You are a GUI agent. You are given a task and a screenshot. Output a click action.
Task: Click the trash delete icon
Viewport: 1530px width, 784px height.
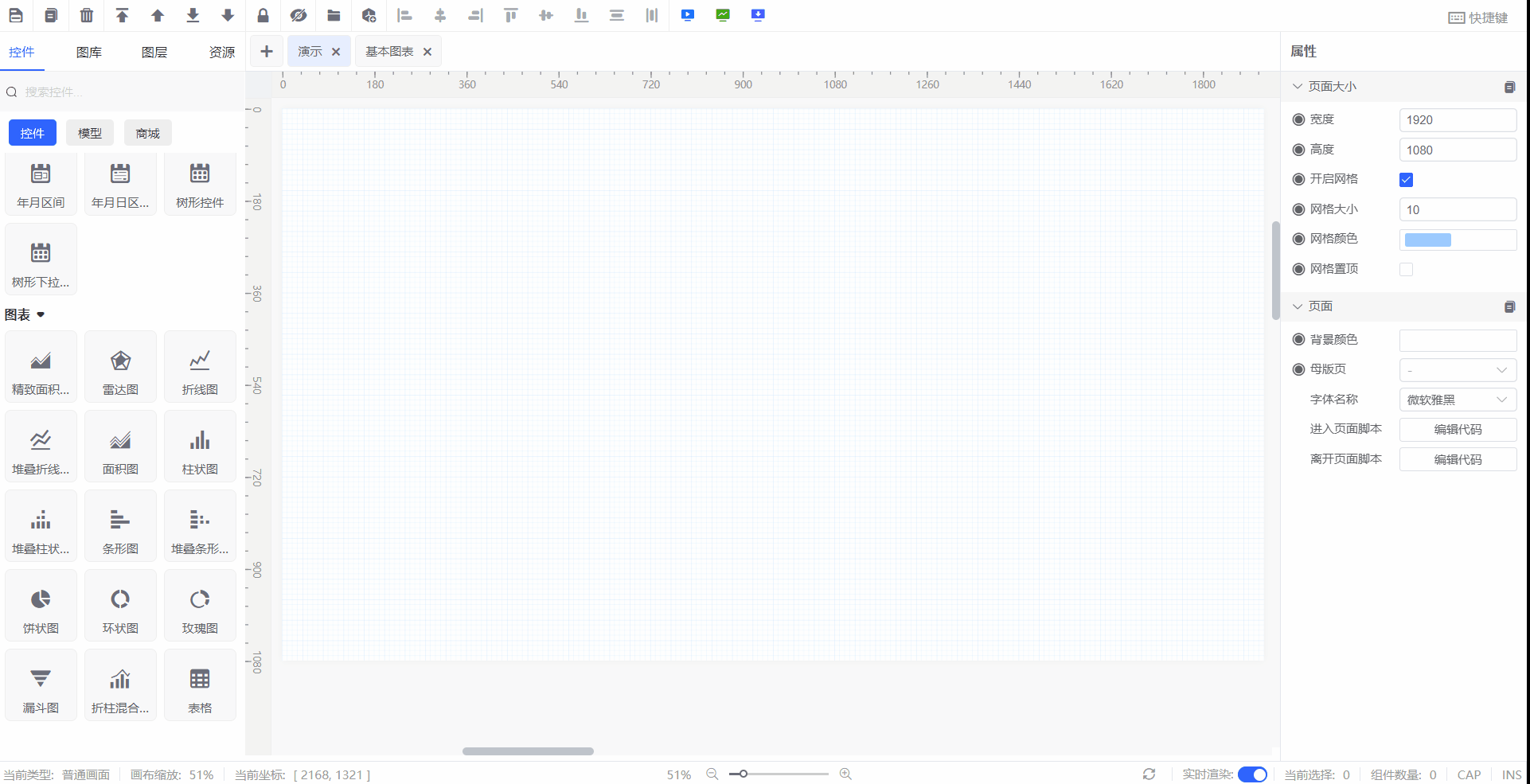point(87,15)
